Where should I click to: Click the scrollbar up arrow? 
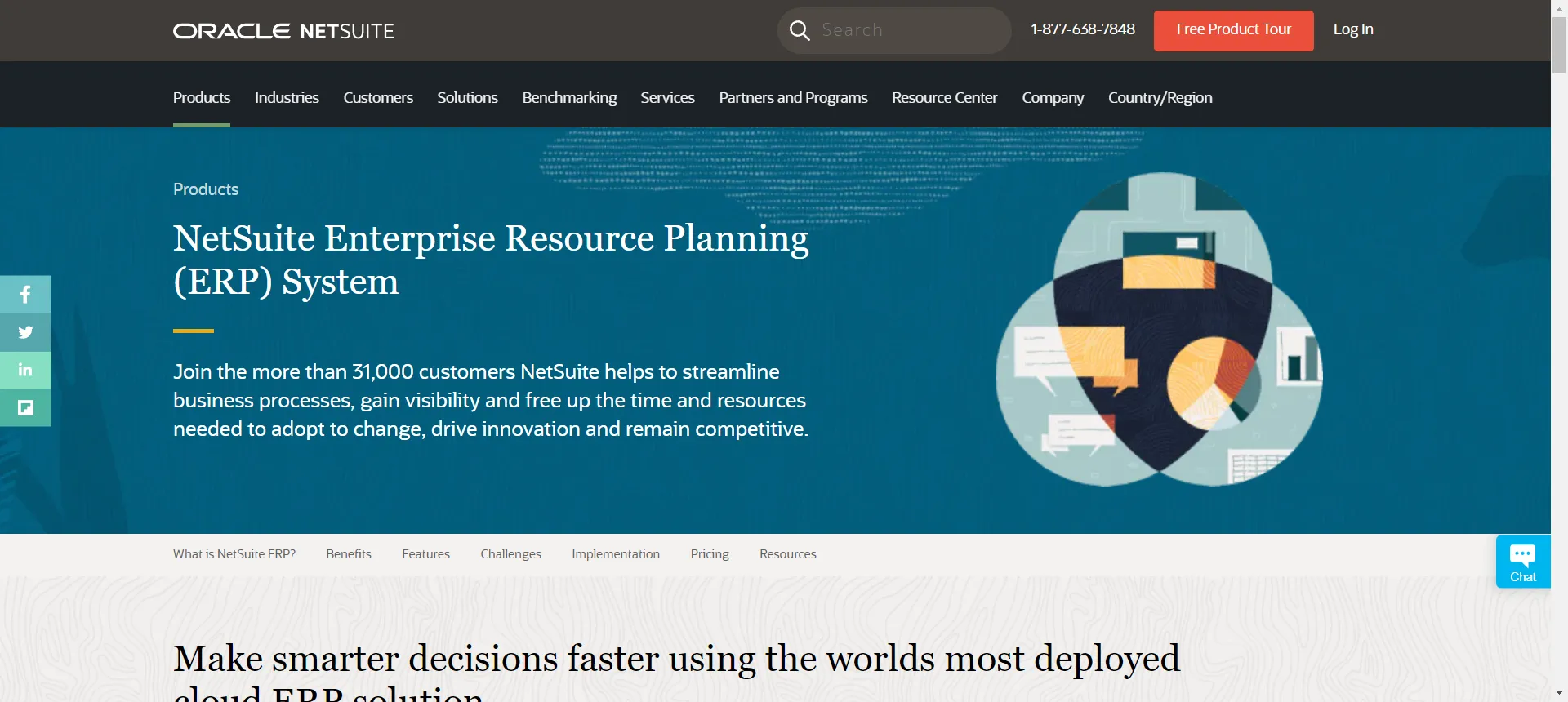click(1559, 7)
